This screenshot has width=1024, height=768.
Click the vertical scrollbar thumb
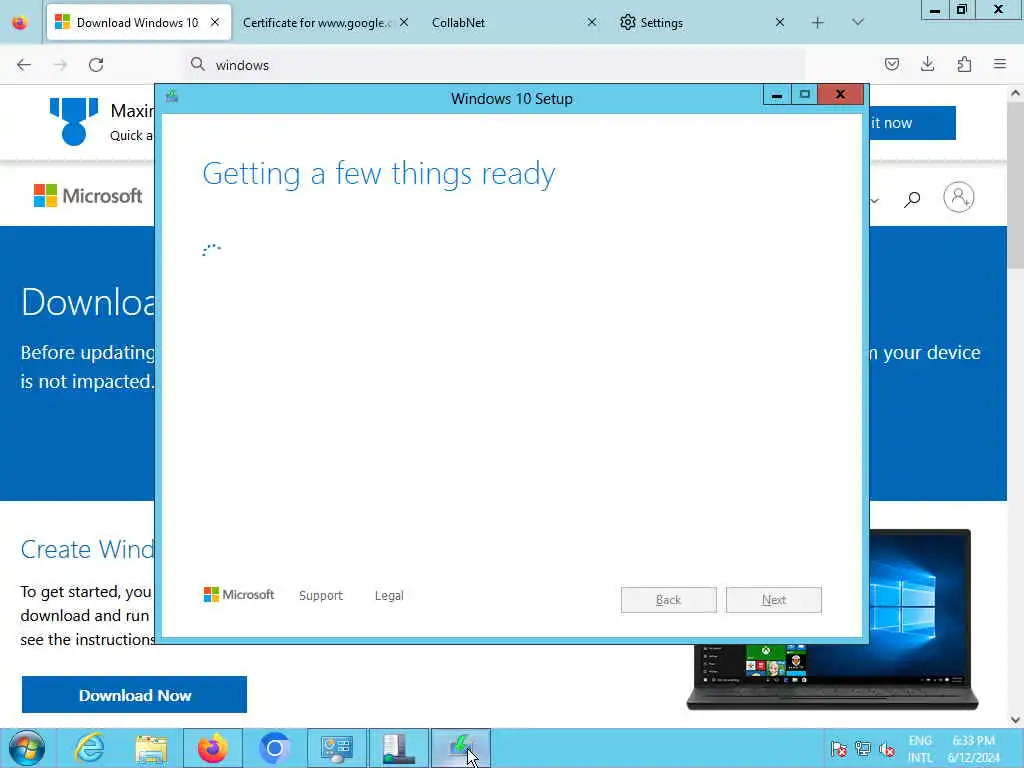[1016, 185]
